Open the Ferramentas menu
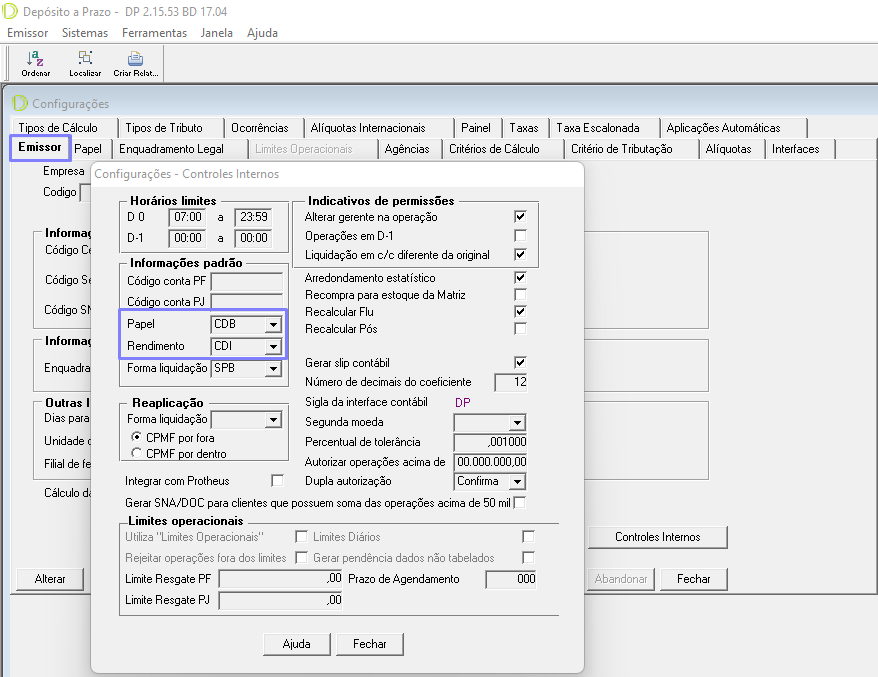 [x=154, y=33]
